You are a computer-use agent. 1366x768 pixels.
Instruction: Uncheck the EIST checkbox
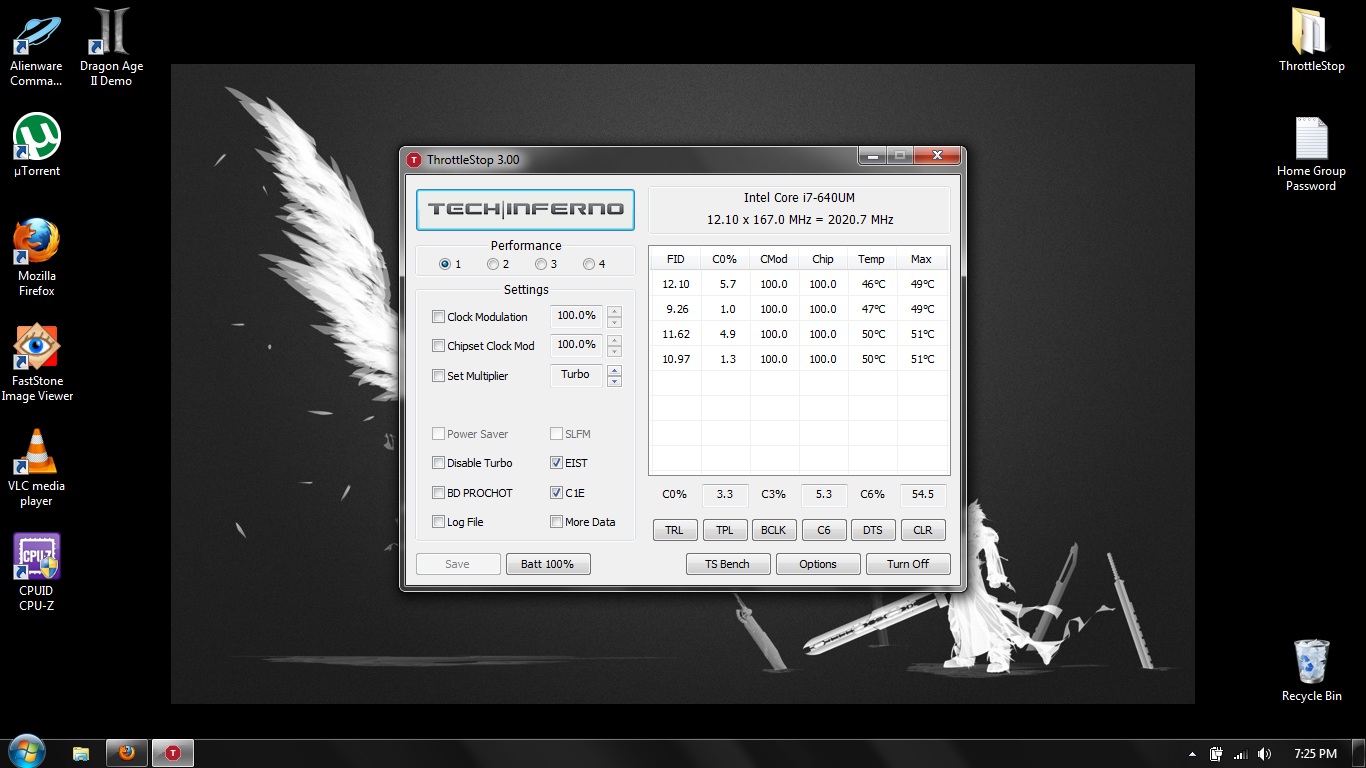tap(556, 463)
